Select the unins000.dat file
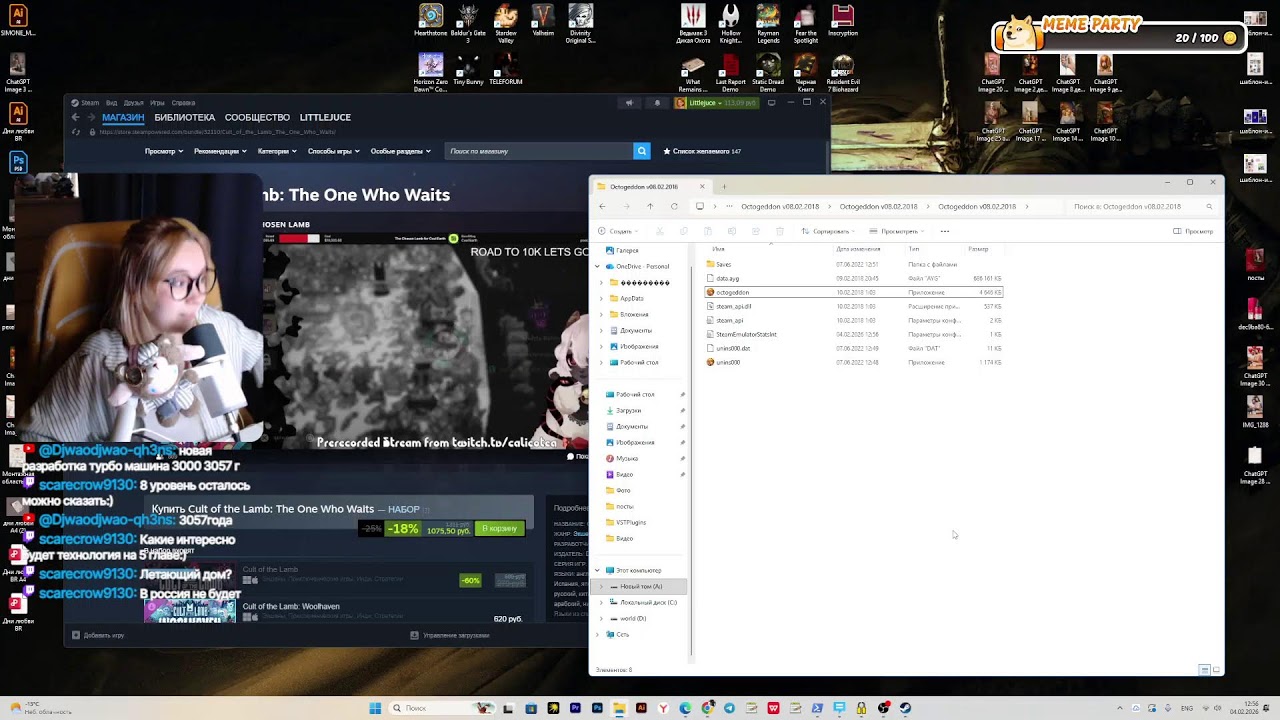The width and height of the screenshot is (1280, 720). tap(853, 348)
